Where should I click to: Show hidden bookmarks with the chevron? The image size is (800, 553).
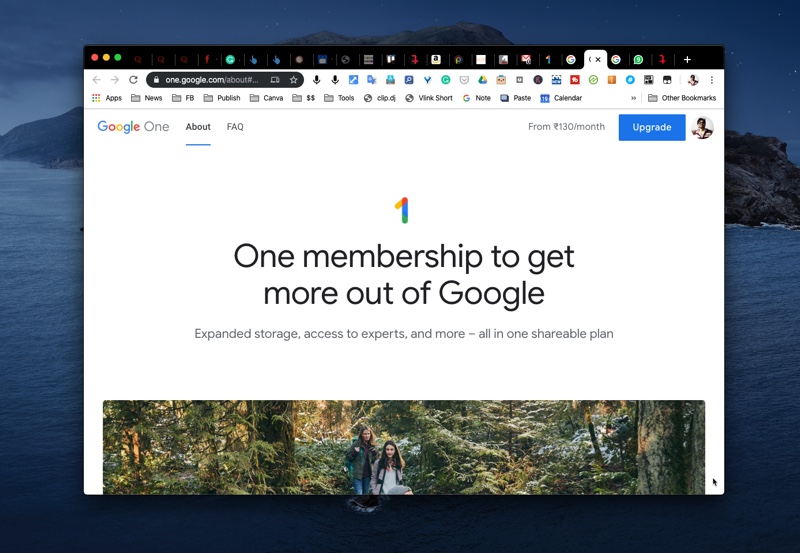634,98
